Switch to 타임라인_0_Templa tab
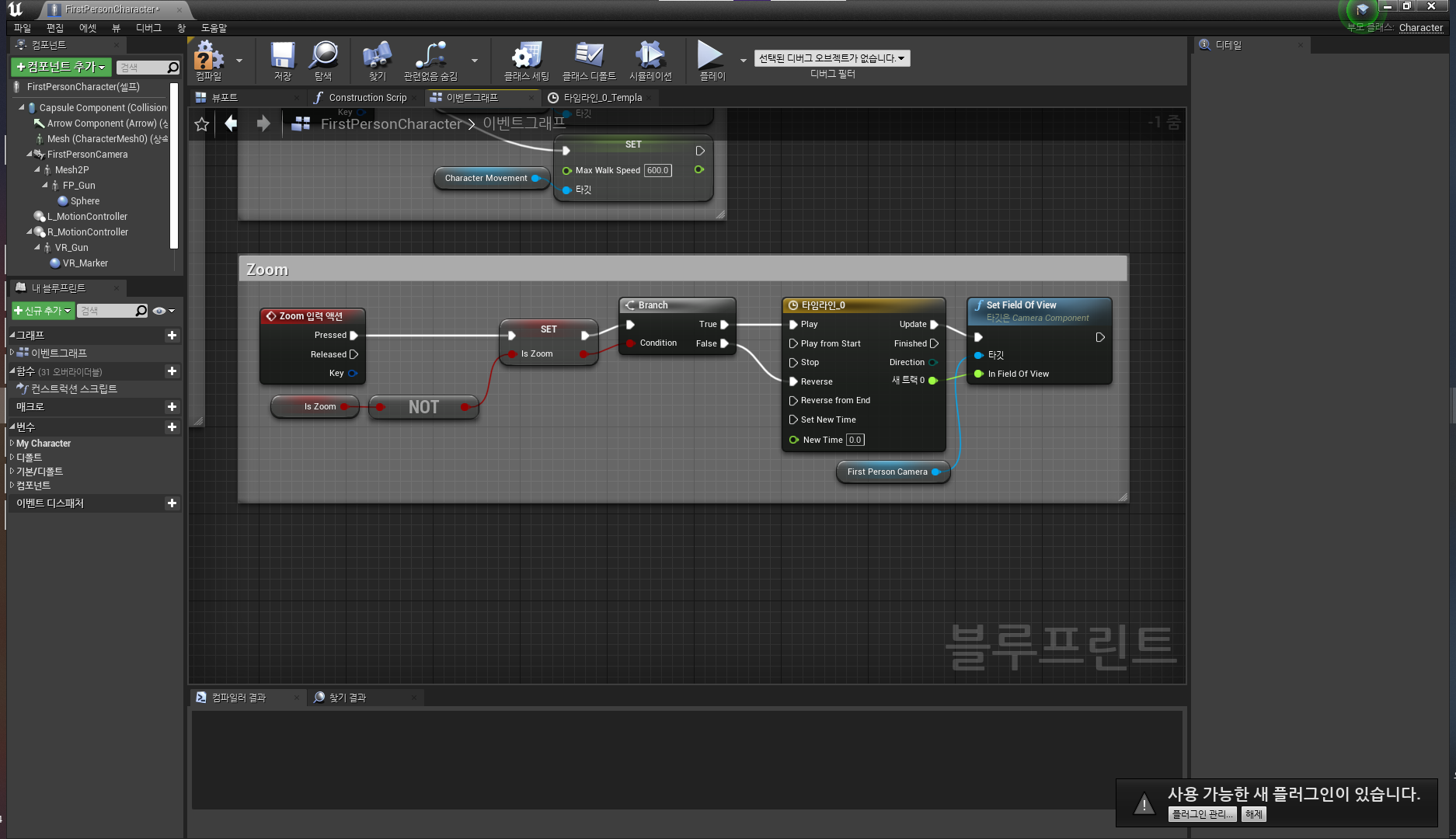Screen dimensions: 1456x839 click(602, 98)
